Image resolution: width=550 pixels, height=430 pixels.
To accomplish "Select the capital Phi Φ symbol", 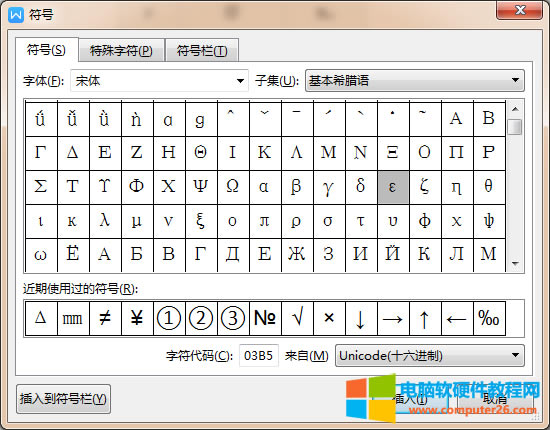I will (137, 187).
